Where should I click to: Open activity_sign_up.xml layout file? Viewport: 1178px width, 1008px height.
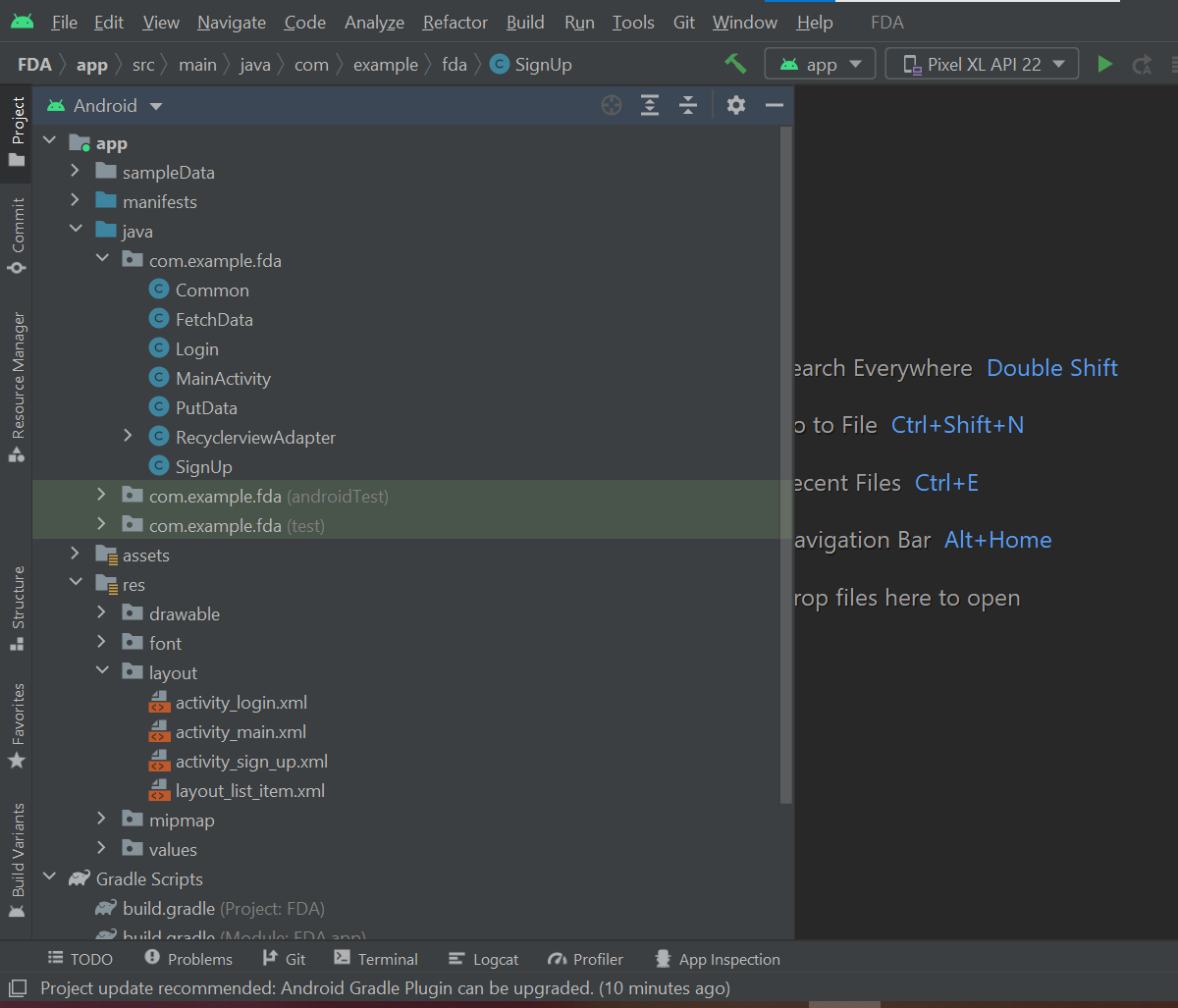(251, 762)
